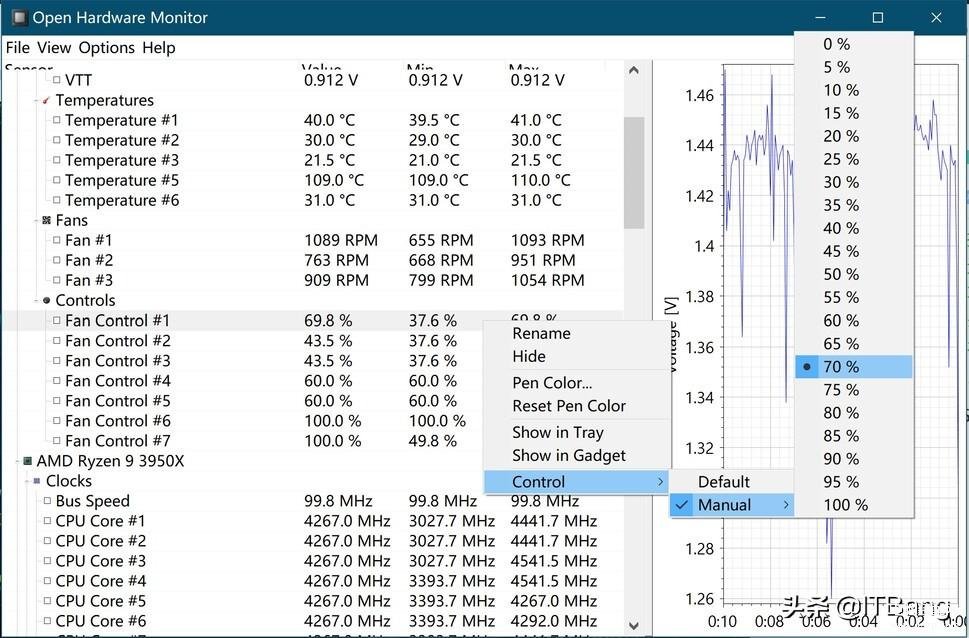The width and height of the screenshot is (969, 638).
Task: Select Pen Color... menu entry
Action: (x=577, y=383)
